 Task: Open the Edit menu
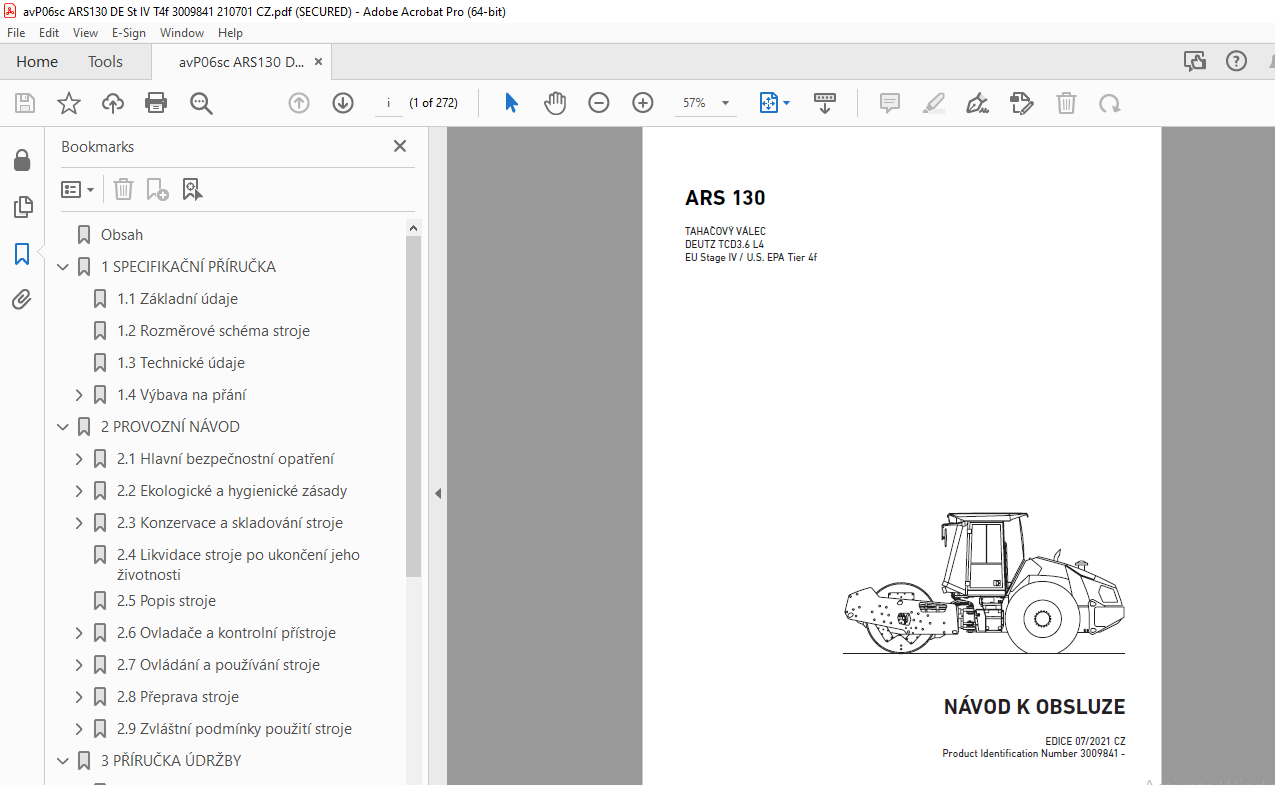tap(49, 32)
